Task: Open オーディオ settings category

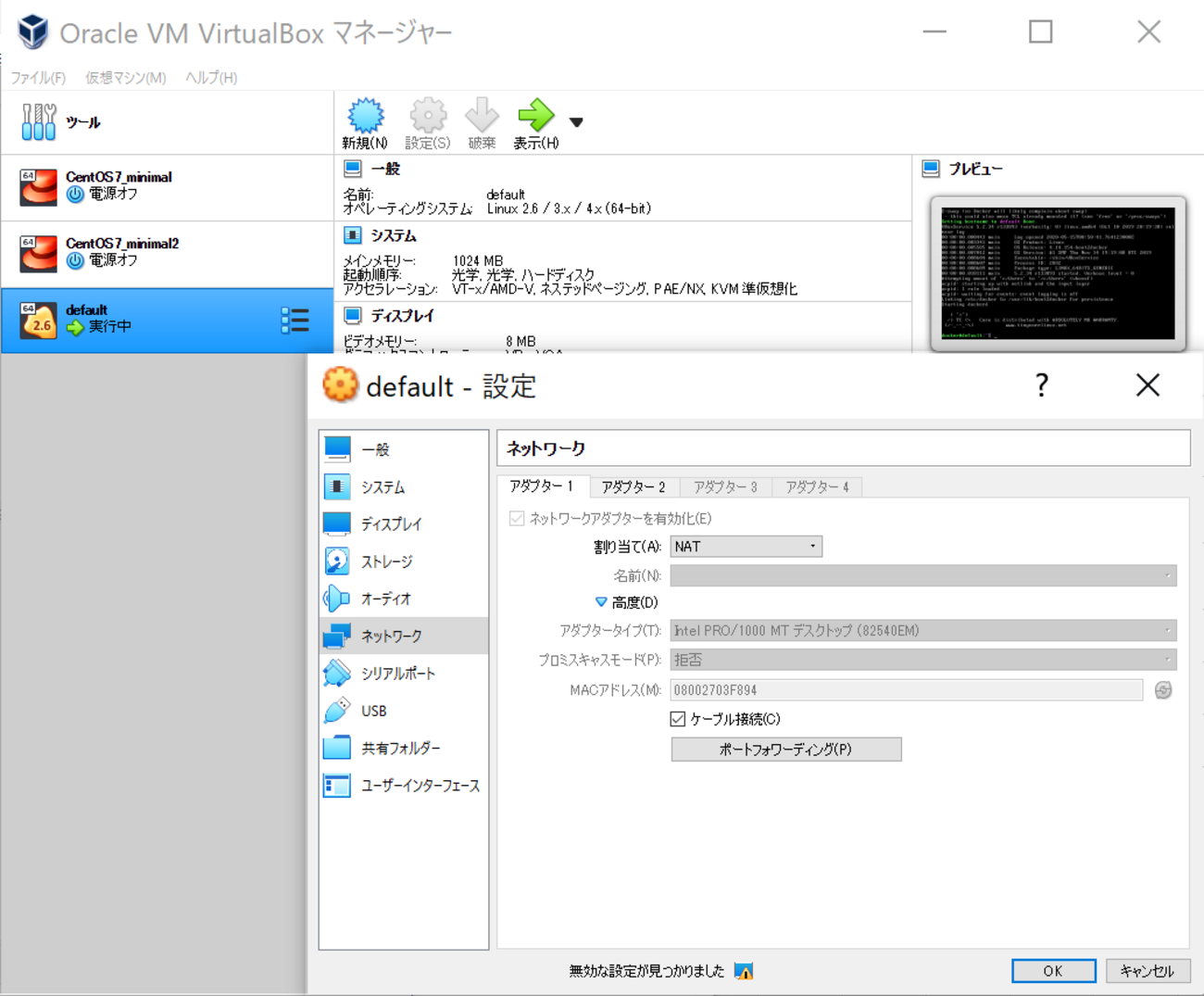Action: [404, 599]
